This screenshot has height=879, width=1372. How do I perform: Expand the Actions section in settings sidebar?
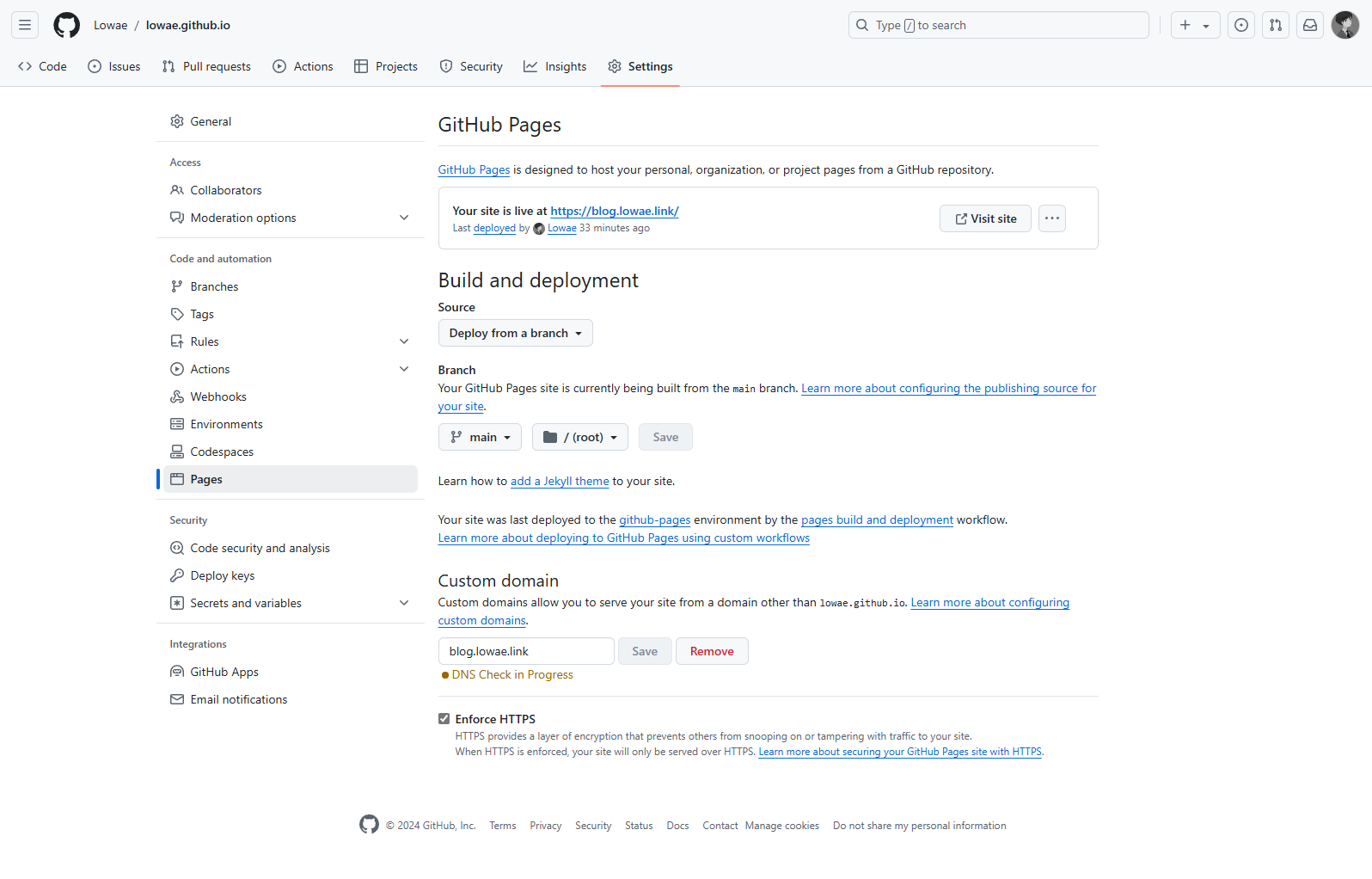click(404, 369)
